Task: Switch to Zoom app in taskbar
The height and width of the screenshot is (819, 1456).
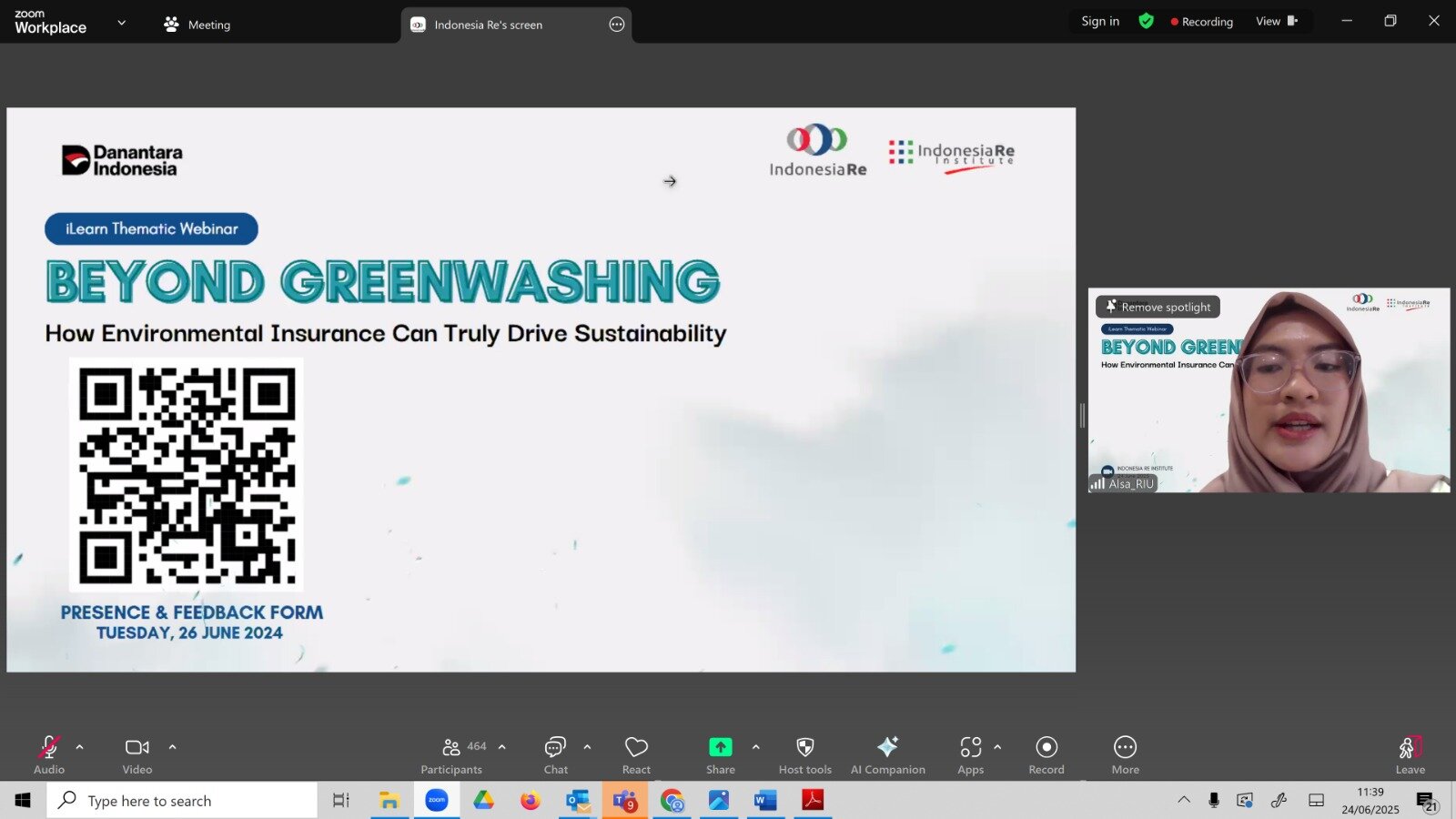Action: click(x=437, y=801)
